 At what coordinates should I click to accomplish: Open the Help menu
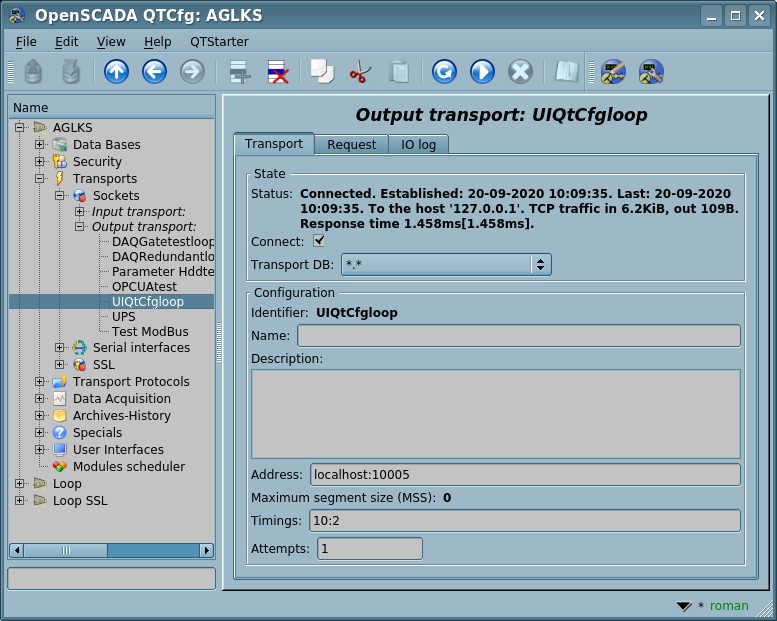click(x=158, y=42)
